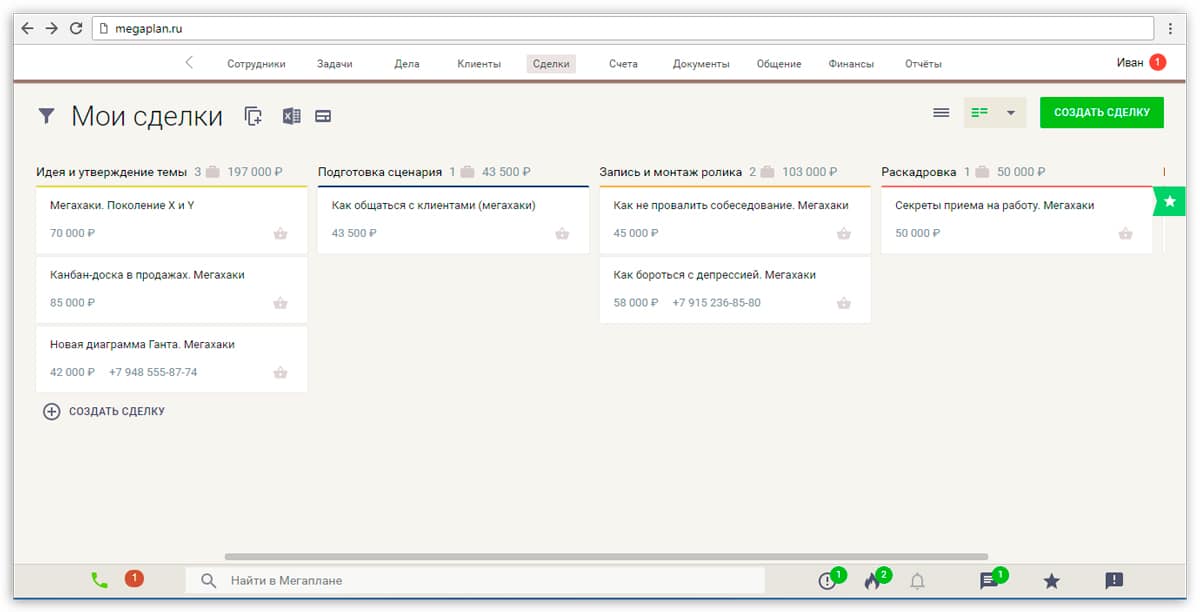This screenshot has width=1200, height=612.
Task: Click the left chevron in navigation menu
Action: pyautogui.click(x=189, y=63)
